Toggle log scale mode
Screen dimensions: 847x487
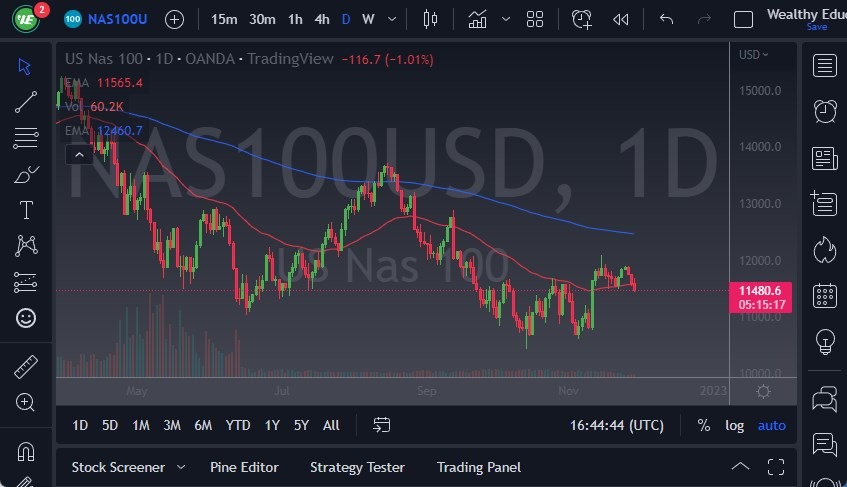pyautogui.click(x=734, y=425)
